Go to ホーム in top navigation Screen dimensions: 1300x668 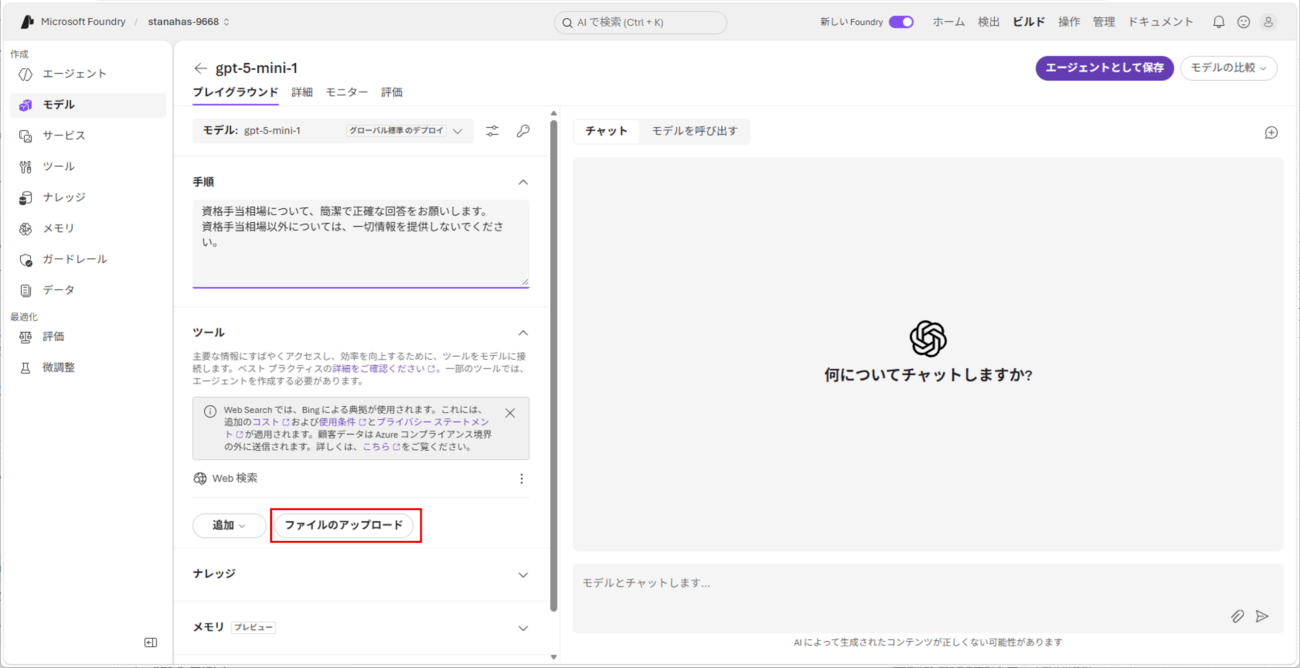point(949,22)
